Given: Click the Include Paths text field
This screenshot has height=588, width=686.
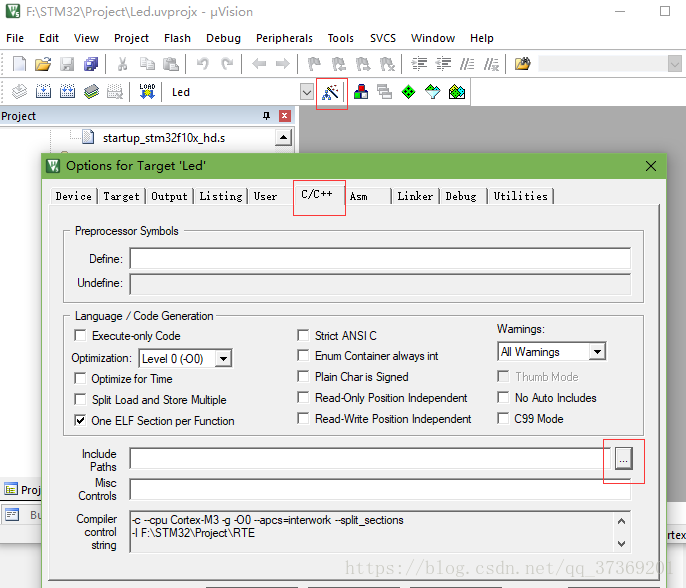Looking at the screenshot, I should point(371,458).
